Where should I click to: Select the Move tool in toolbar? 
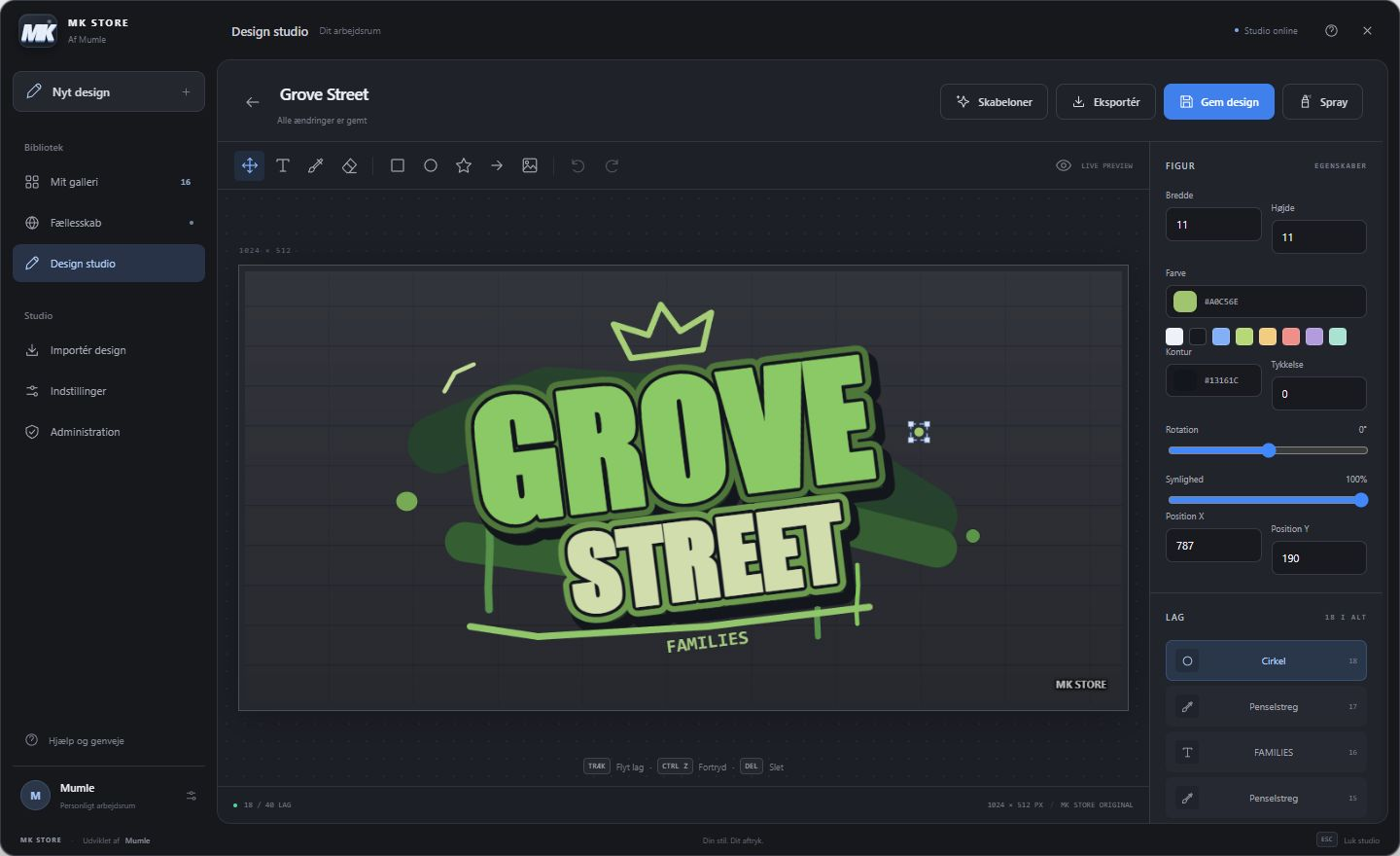pos(250,165)
